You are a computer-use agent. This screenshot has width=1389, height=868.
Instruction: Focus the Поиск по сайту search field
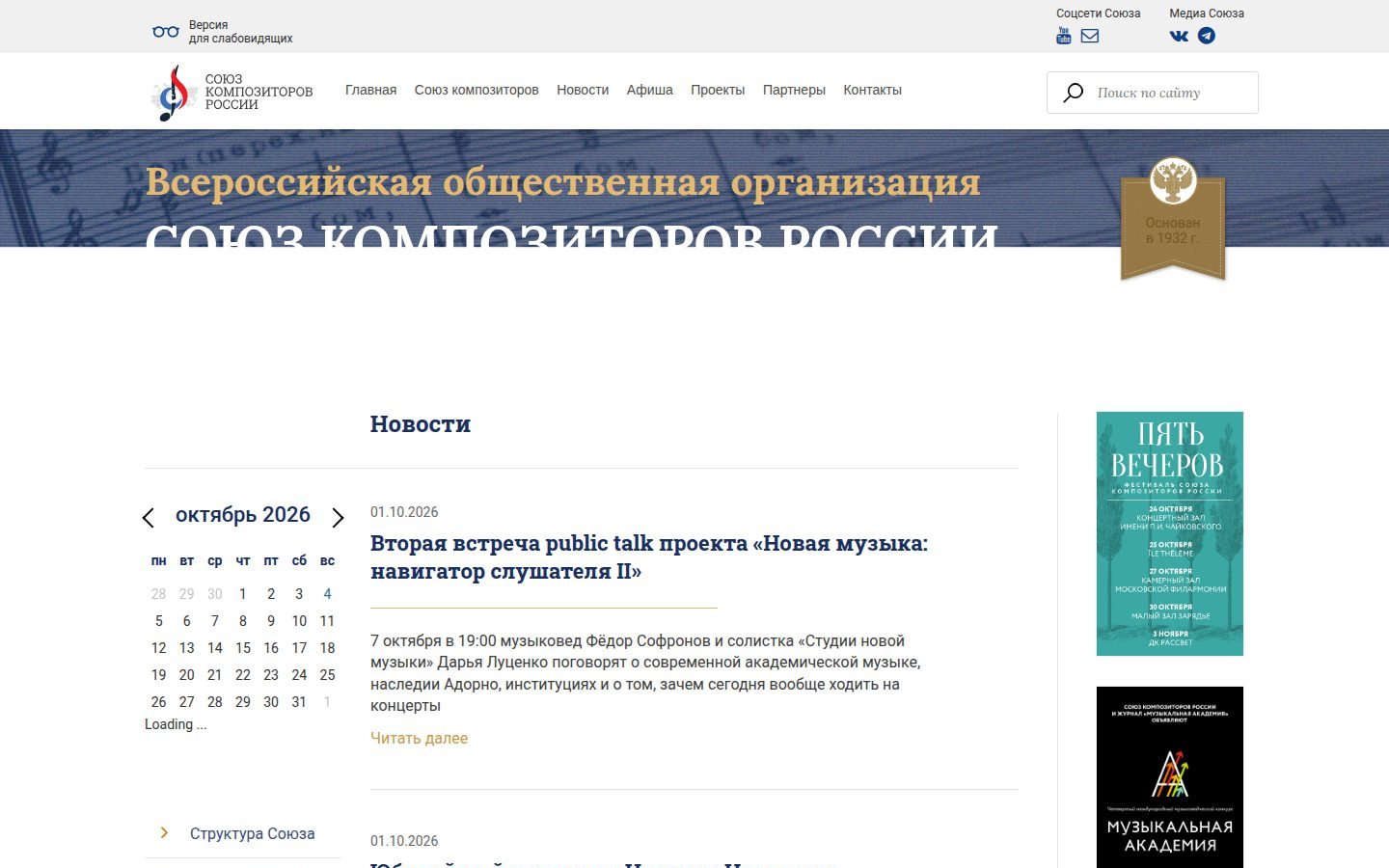coord(1153,93)
